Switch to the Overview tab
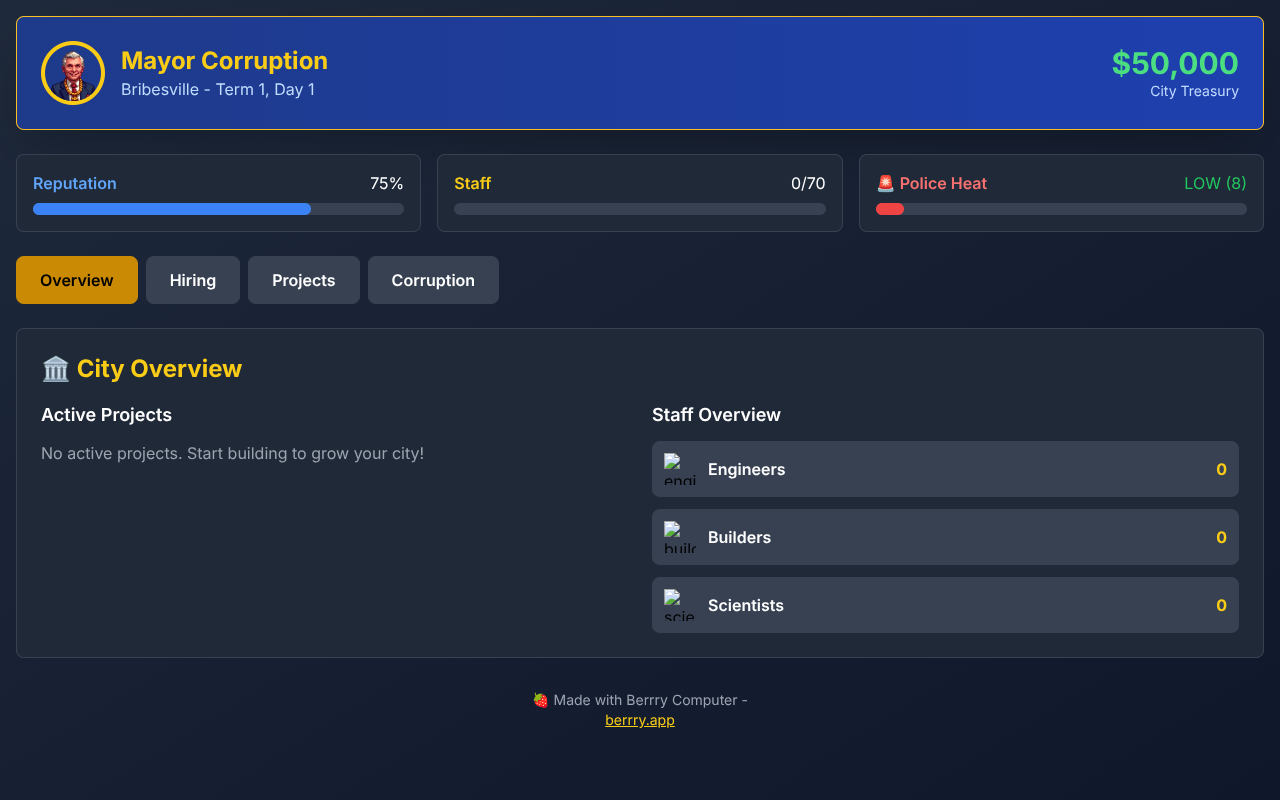The image size is (1280, 800). coord(77,280)
